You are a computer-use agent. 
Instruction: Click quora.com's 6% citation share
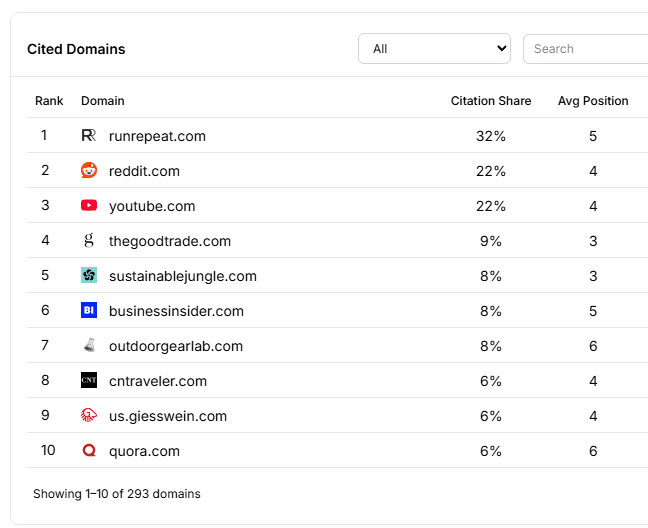(491, 451)
